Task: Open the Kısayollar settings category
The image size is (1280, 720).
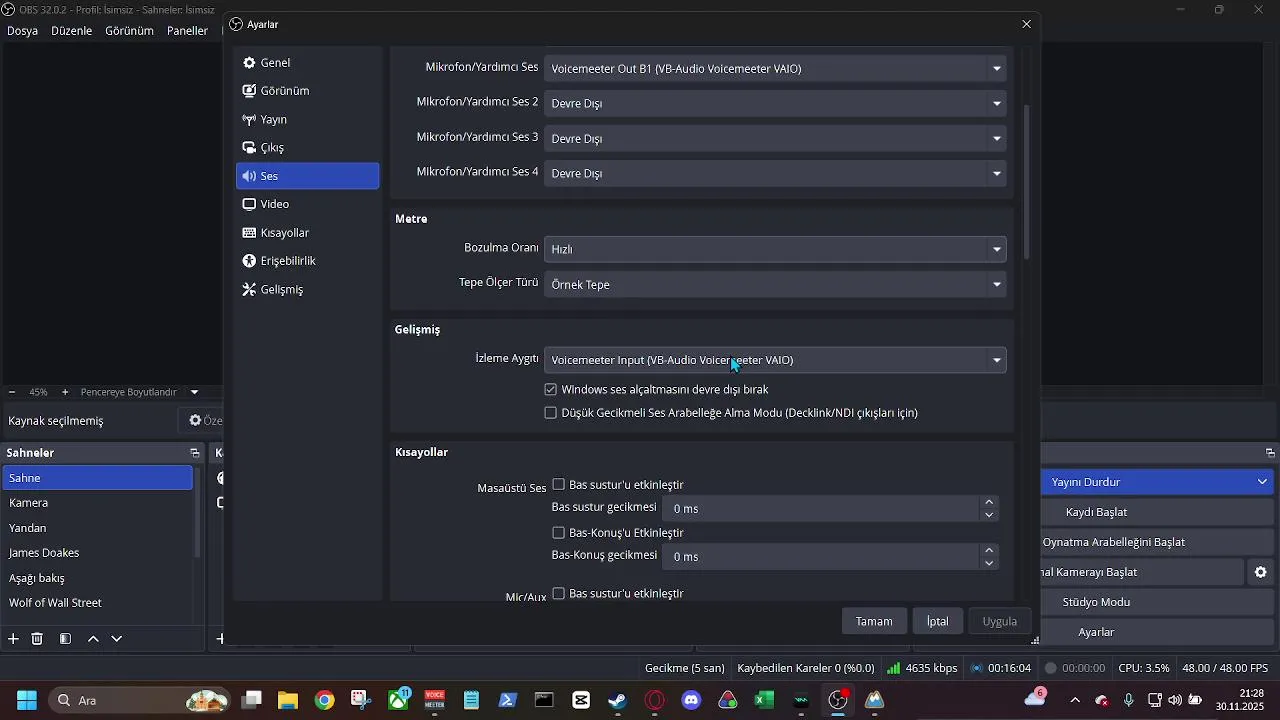Action: 307,232
